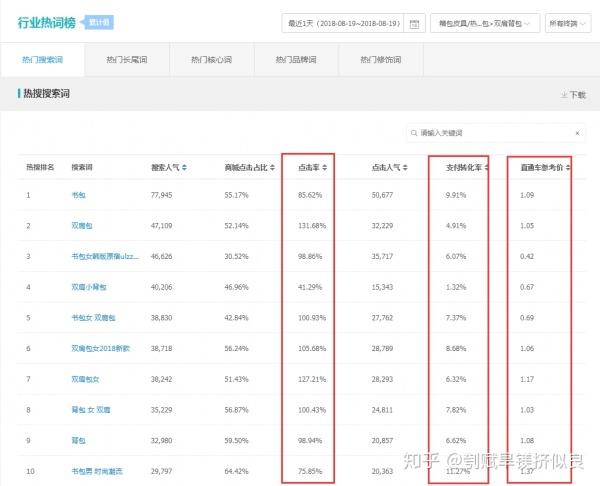
Task: Switch to the 热门长尾词 tab
Action: [127, 60]
